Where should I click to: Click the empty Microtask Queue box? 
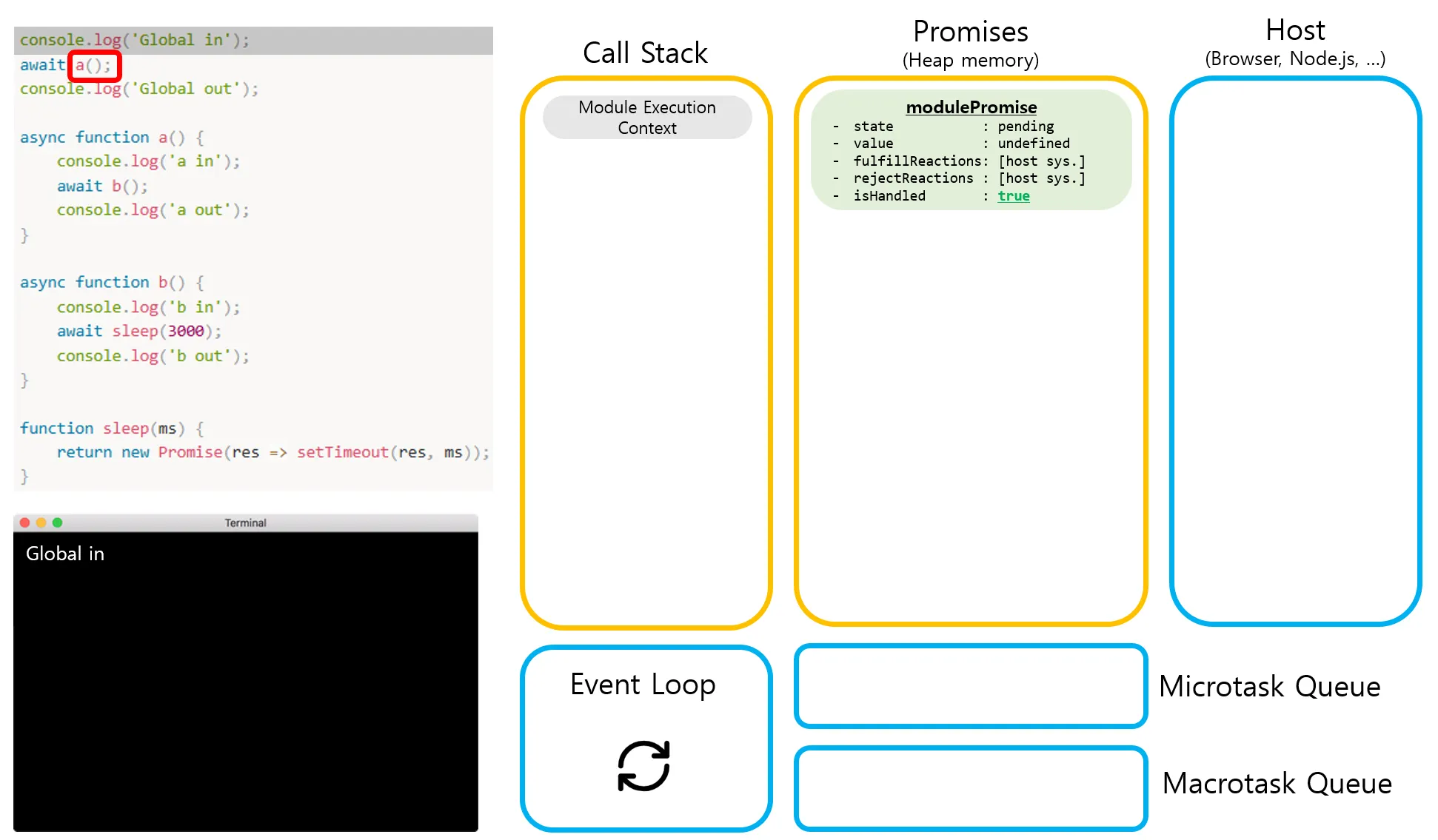tap(970, 686)
